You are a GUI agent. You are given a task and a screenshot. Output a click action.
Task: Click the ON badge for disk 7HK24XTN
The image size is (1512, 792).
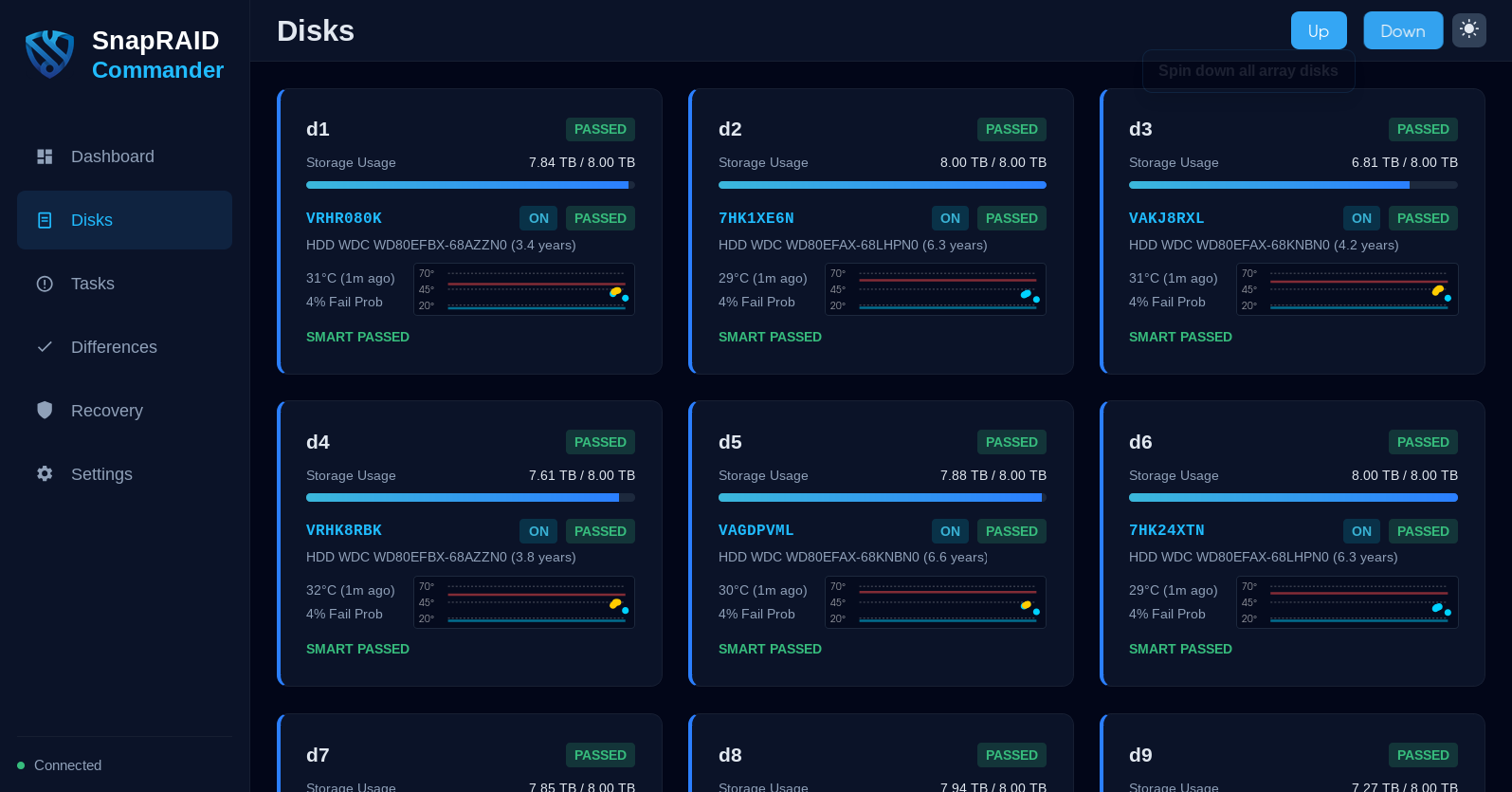pyautogui.click(x=1361, y=531)
